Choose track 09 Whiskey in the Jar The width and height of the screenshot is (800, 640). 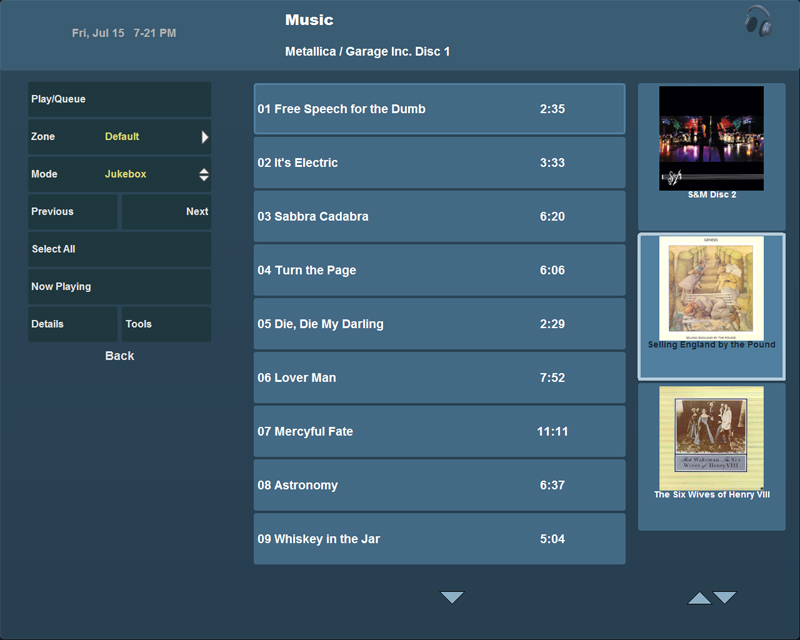pyautogui.click(x=439, y=539)
